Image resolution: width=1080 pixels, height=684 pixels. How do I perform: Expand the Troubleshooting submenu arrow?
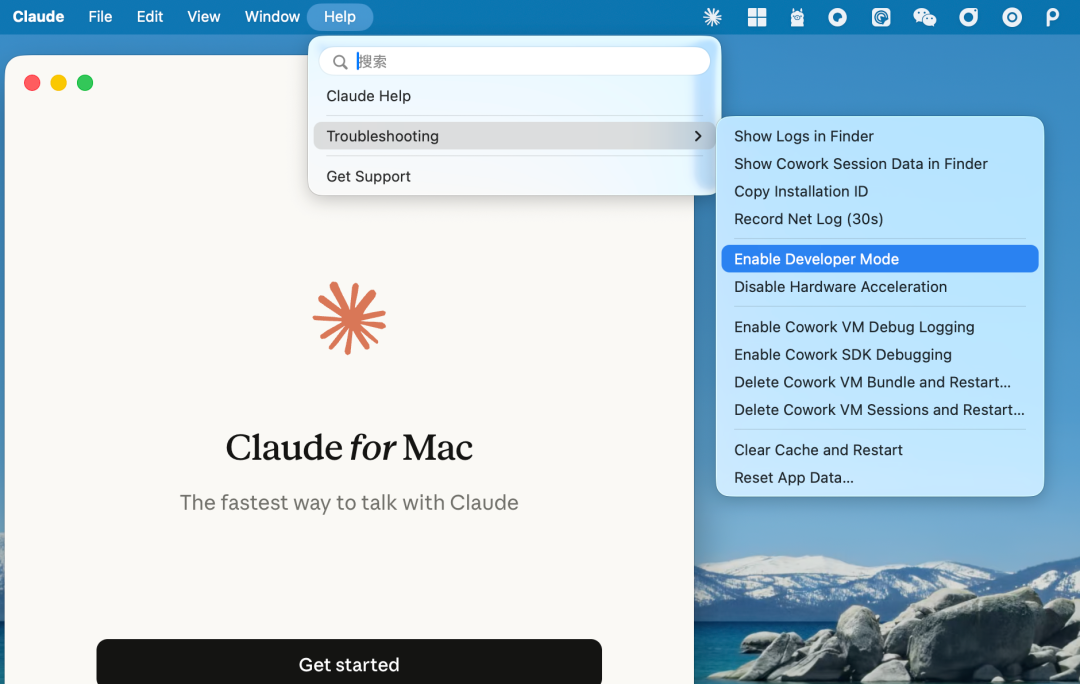[698, 136]
